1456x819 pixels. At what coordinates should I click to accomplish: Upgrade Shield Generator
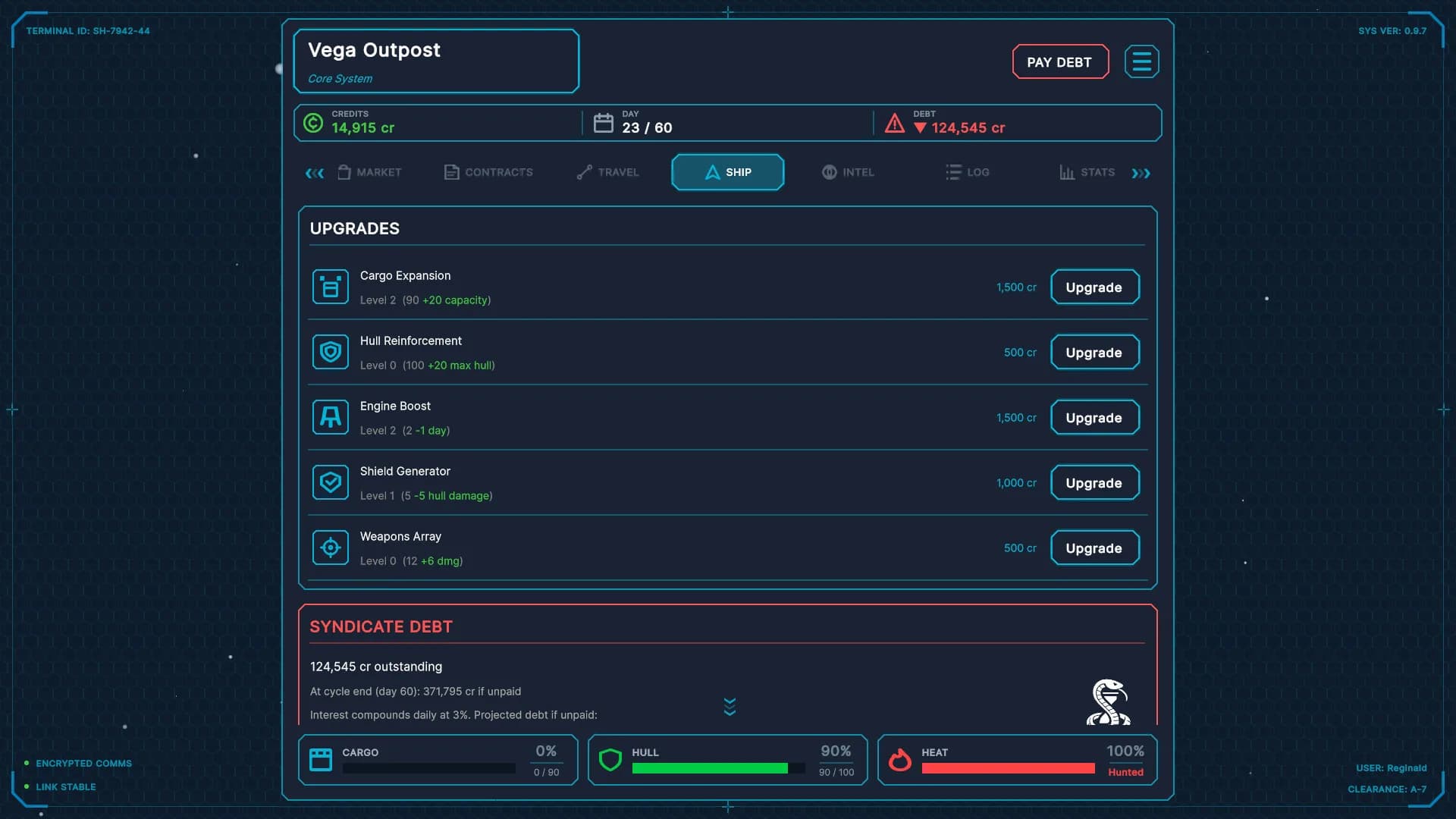pyautogui.click(x=1094, y=483)
